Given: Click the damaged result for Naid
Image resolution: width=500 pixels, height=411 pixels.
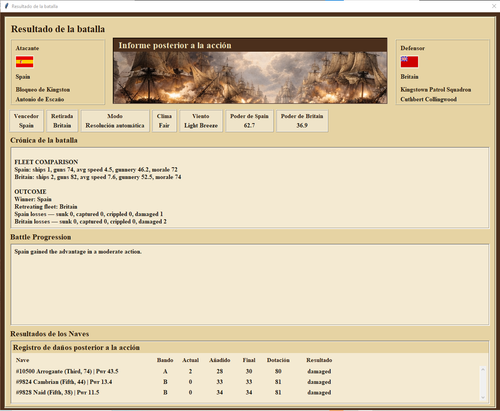Looking at the screenshot, I should point(319,393).
